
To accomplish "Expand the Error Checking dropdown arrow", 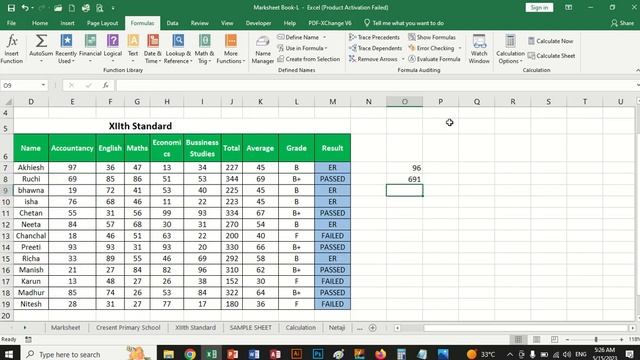I will click(460, 48).
